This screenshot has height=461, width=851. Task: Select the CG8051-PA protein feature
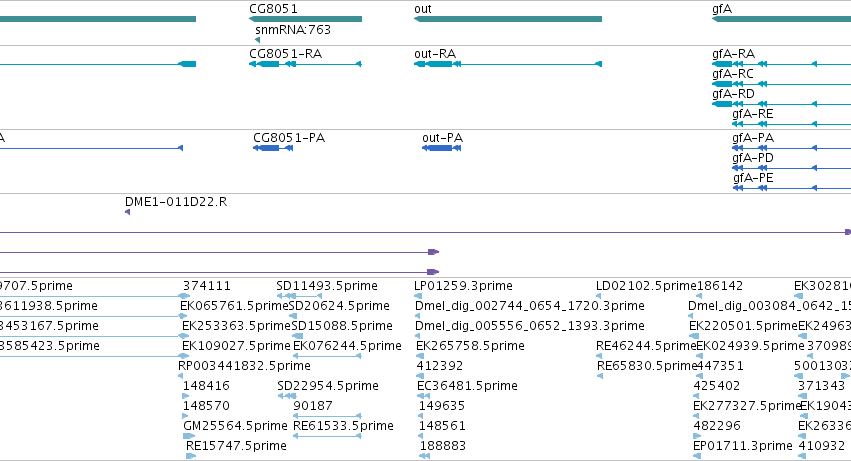[273, 148]
